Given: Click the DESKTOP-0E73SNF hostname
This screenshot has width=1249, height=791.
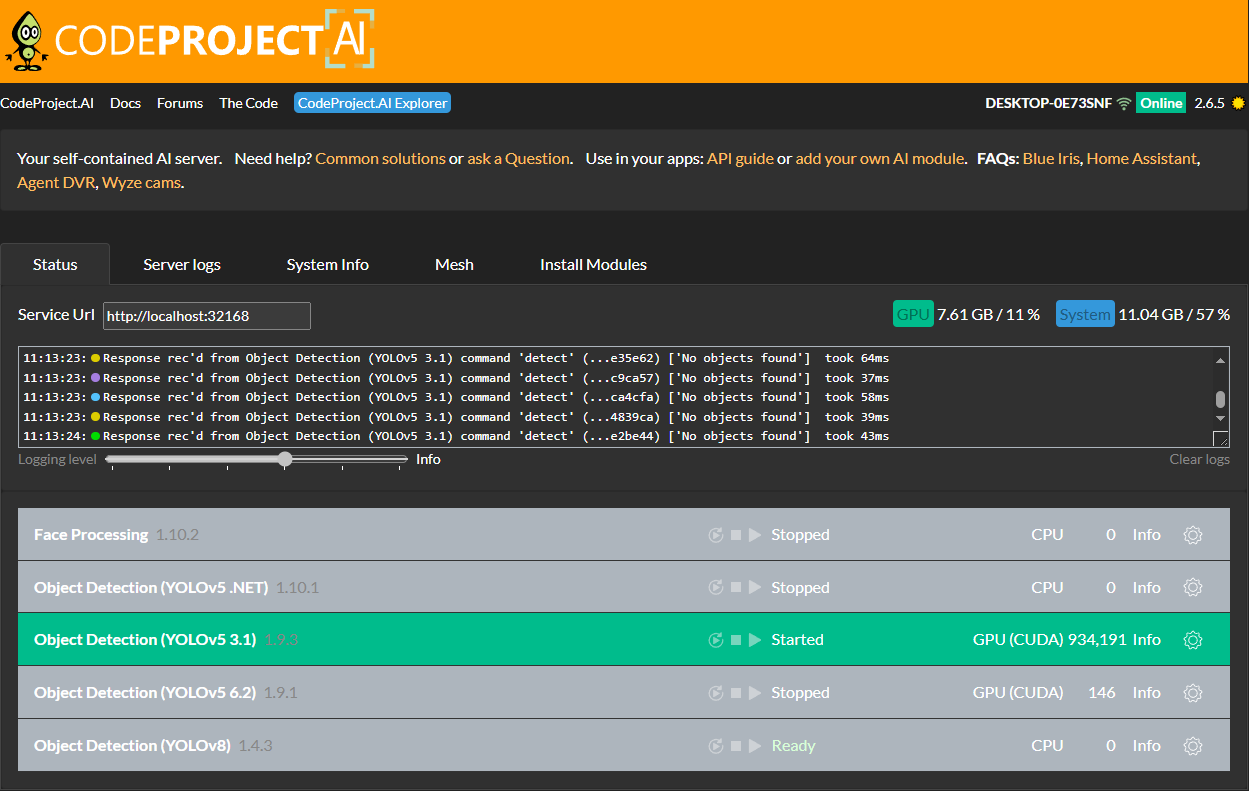Looking at the screenshot, I should pyautogui.click(x=1048, y=103).
